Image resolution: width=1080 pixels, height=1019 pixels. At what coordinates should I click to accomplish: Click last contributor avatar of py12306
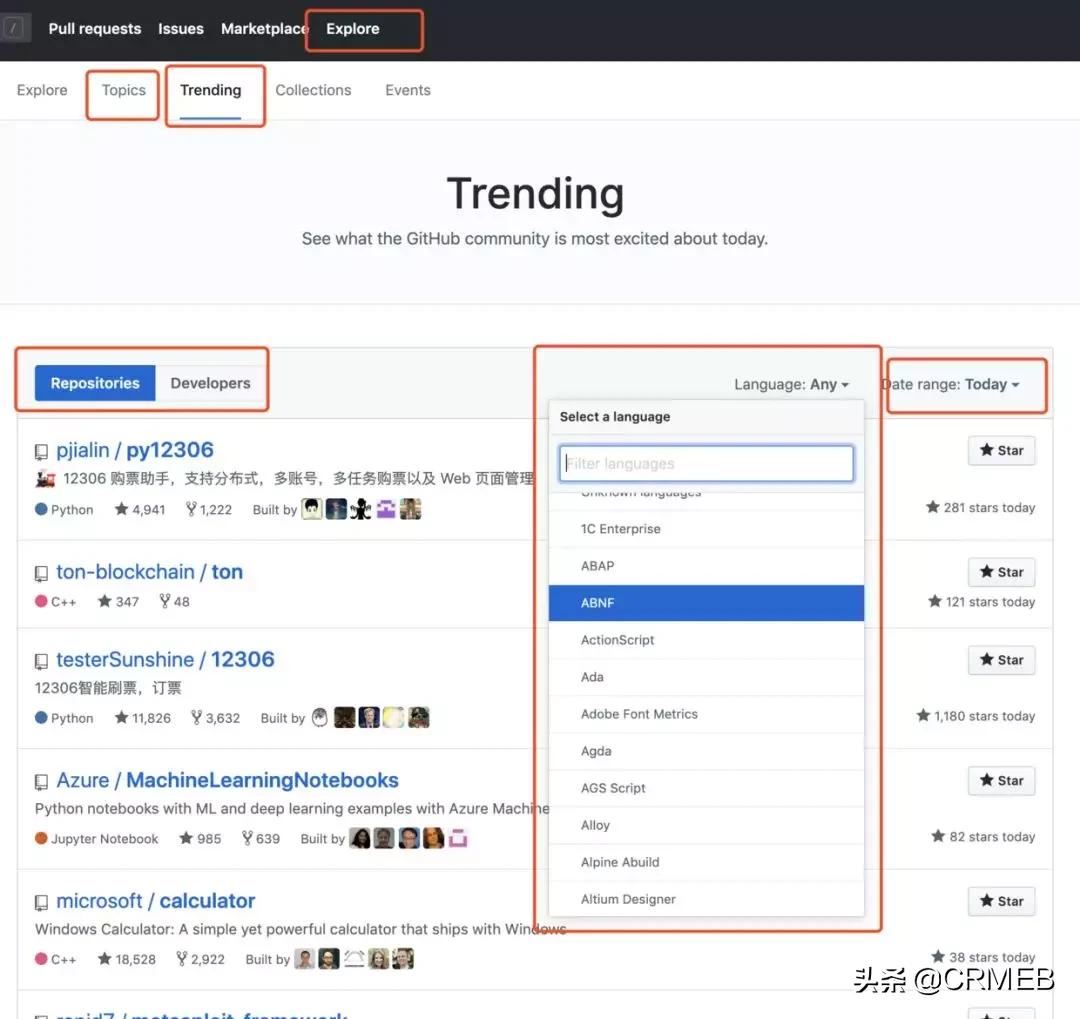411,509
